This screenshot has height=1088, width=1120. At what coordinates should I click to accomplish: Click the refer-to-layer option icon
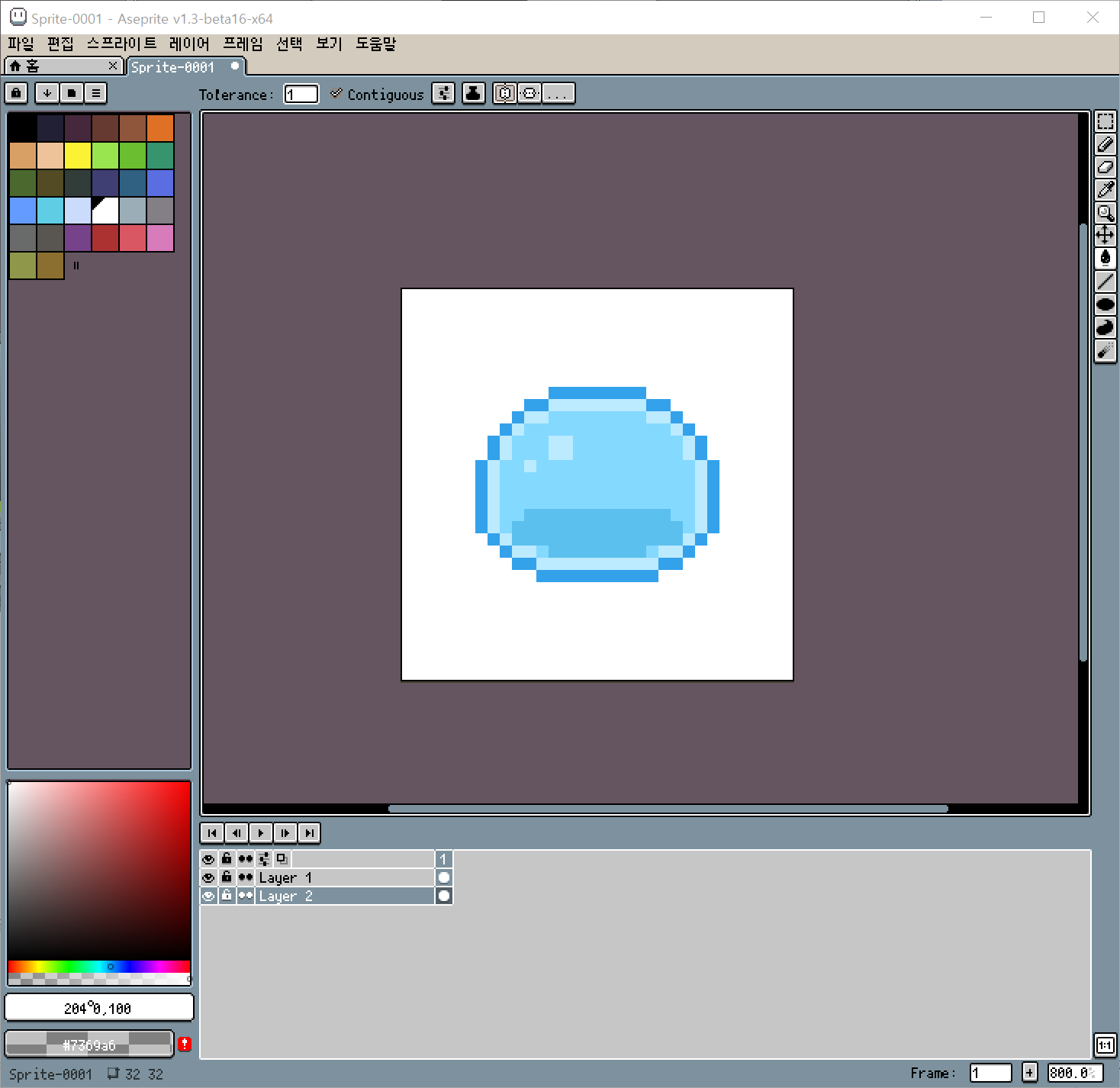point(505,93)
